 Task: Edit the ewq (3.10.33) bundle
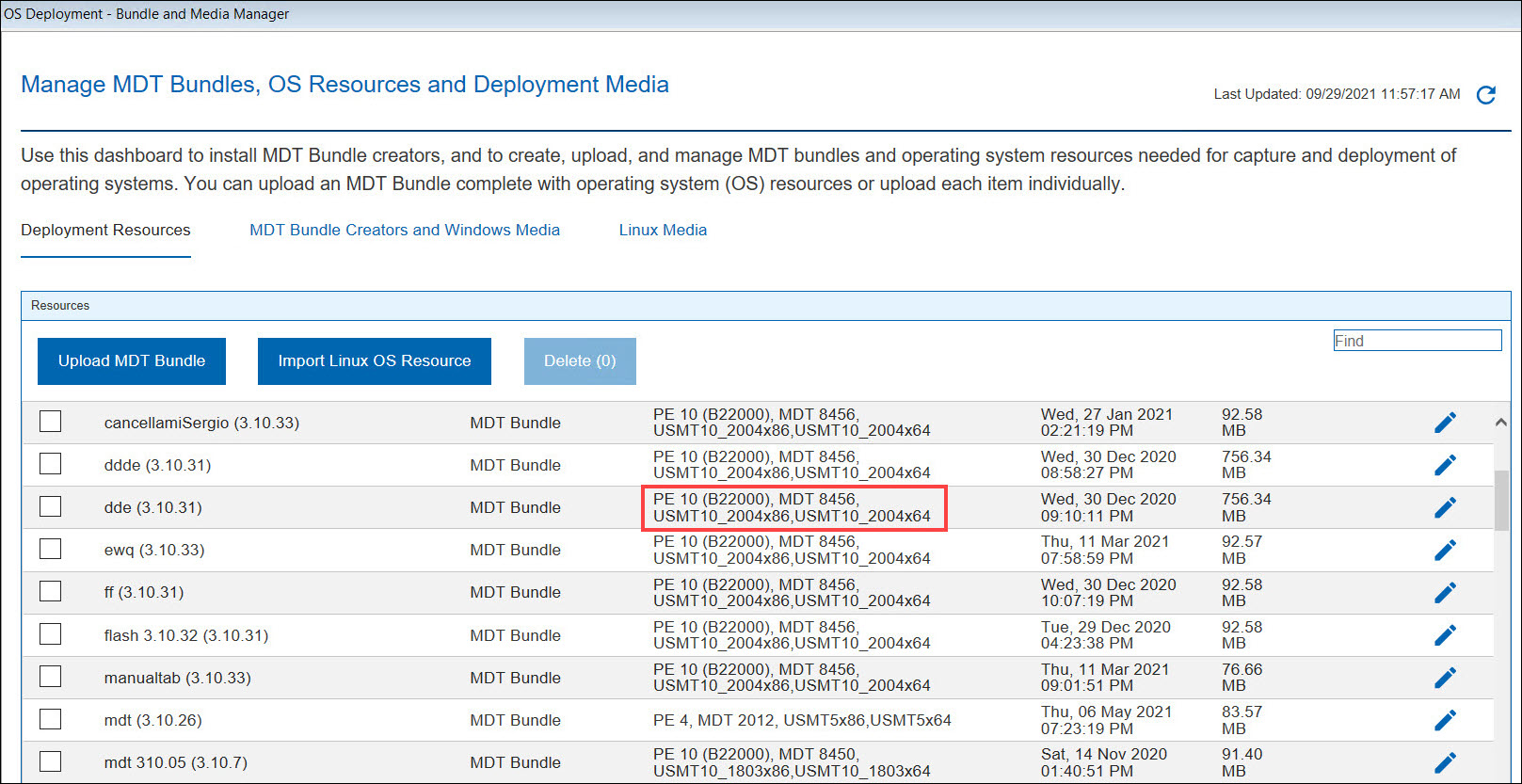[x=1445, y=550]
